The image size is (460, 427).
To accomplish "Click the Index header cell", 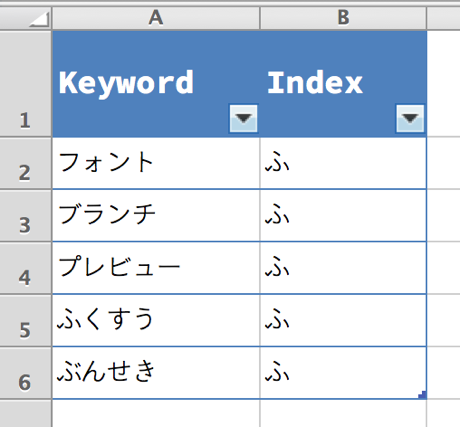I will 343,84.
